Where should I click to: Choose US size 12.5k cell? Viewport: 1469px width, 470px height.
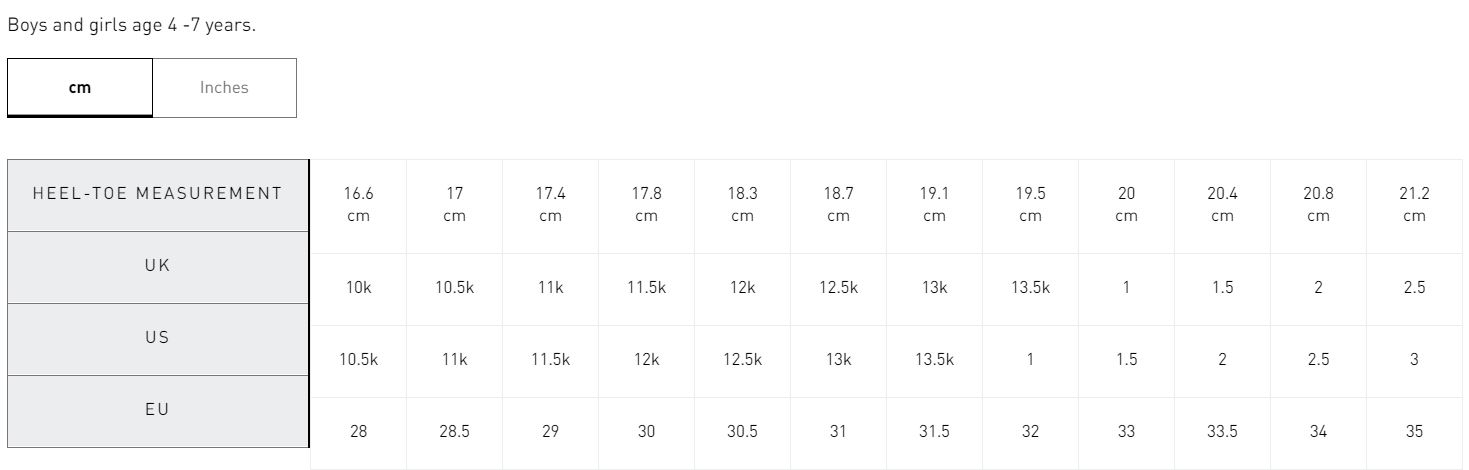742,360
